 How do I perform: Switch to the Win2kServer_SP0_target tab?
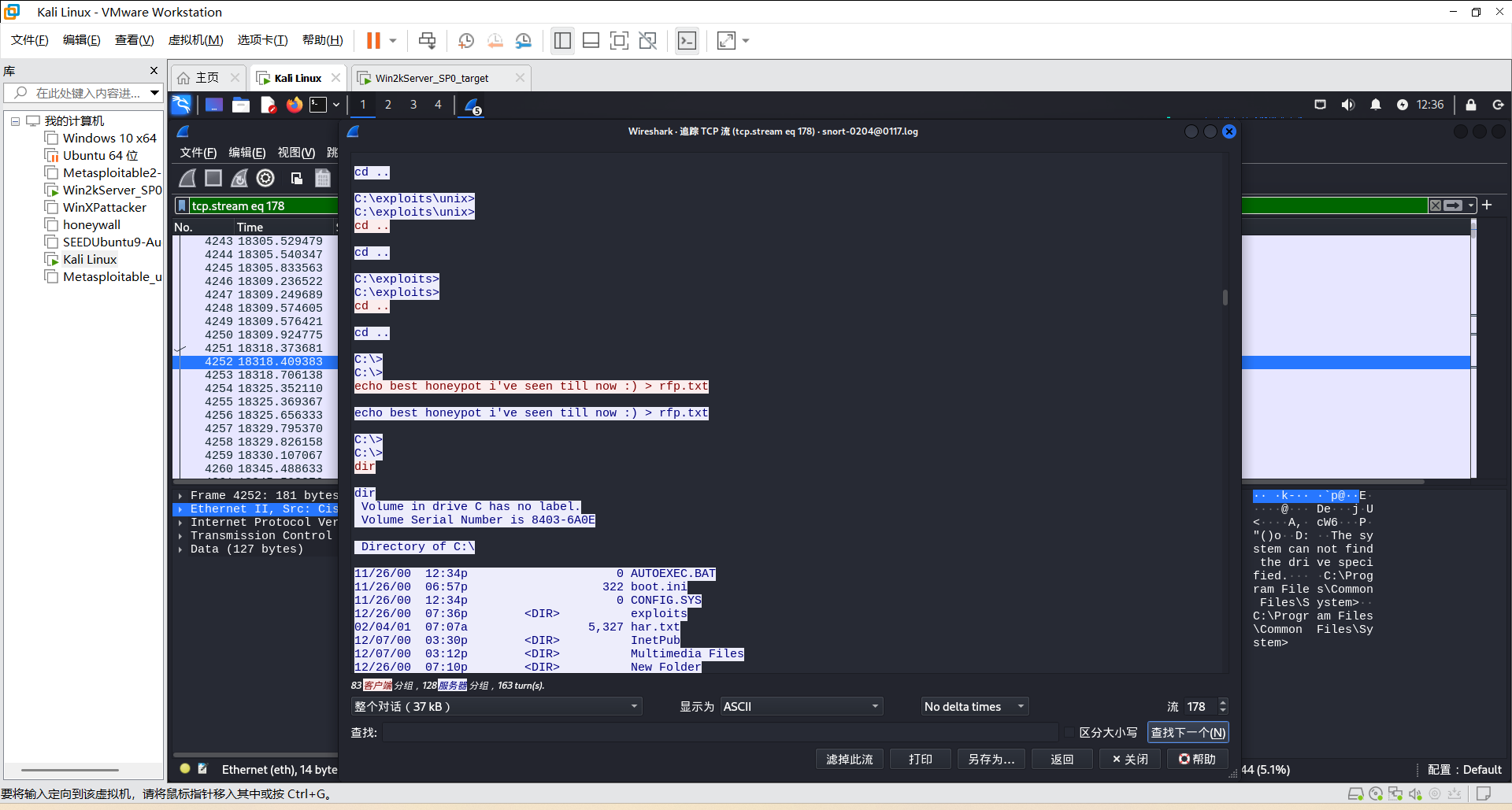[432, 78]
